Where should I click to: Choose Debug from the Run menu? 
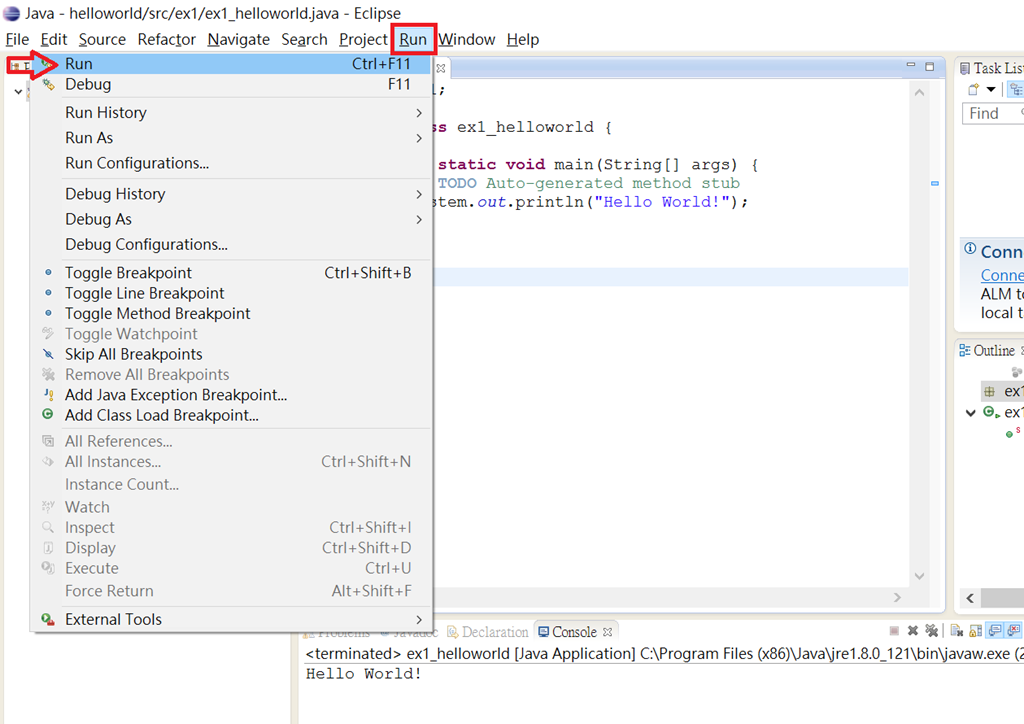(231, 84)
